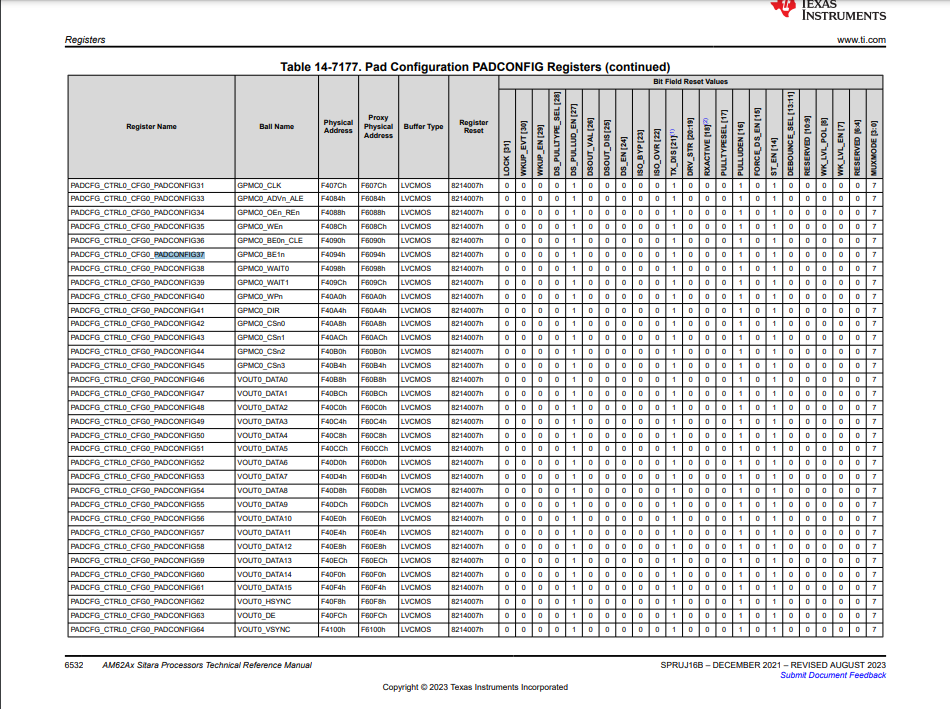Screen dimensions: 950x709
Task: Click the Buffer Type column header
Action: pos(424,127)
